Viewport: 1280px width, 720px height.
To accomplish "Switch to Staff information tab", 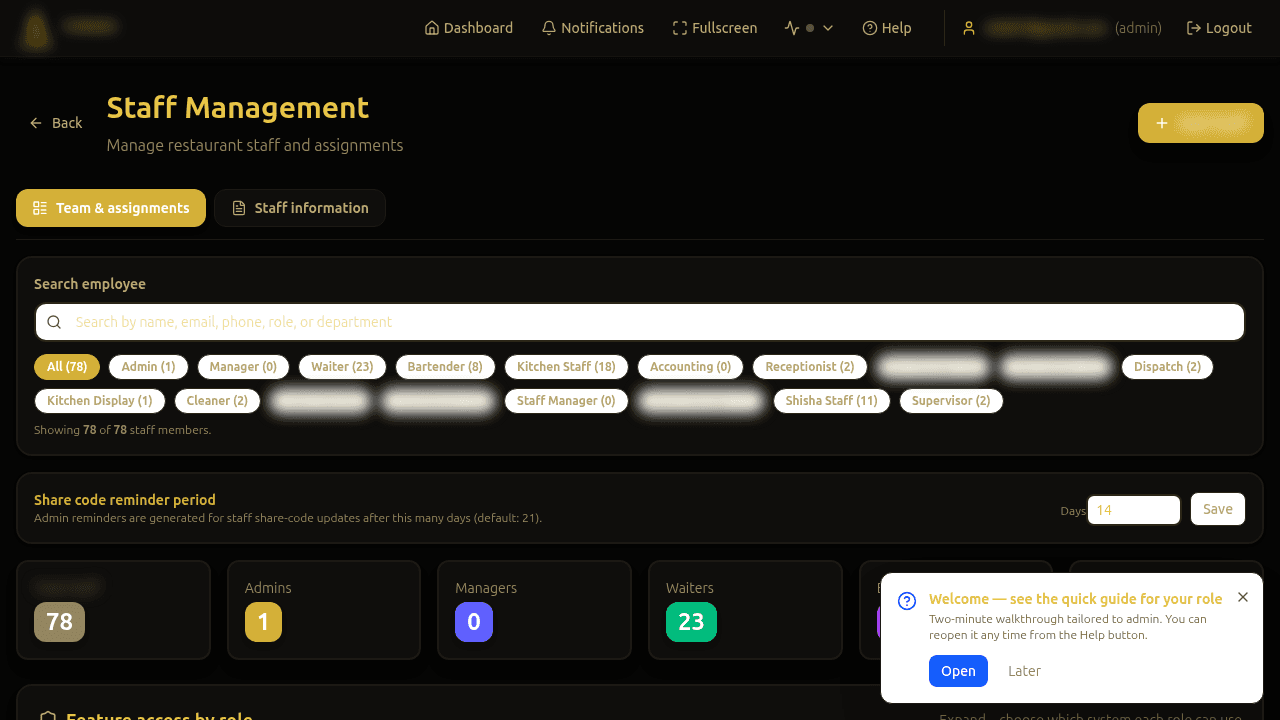I will click(x=300, y=208).
